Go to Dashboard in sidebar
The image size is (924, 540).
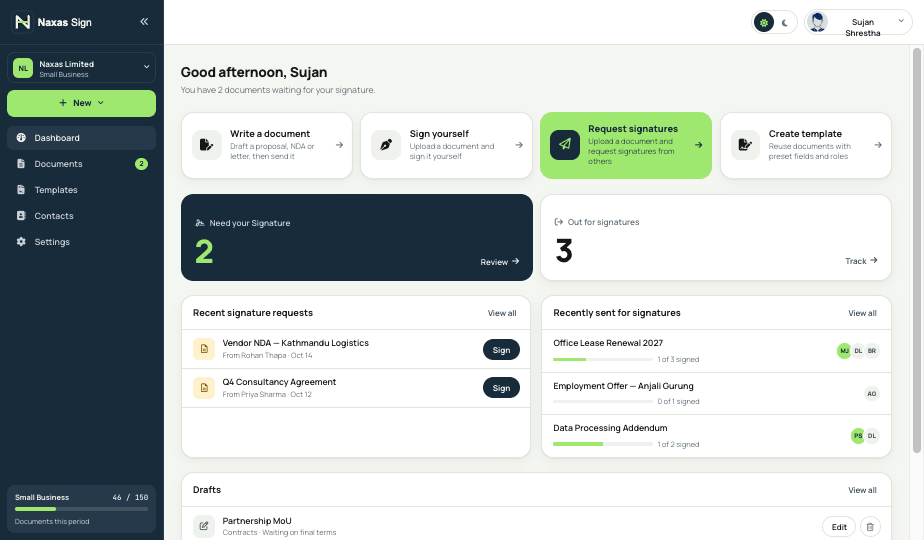[81, 138]
